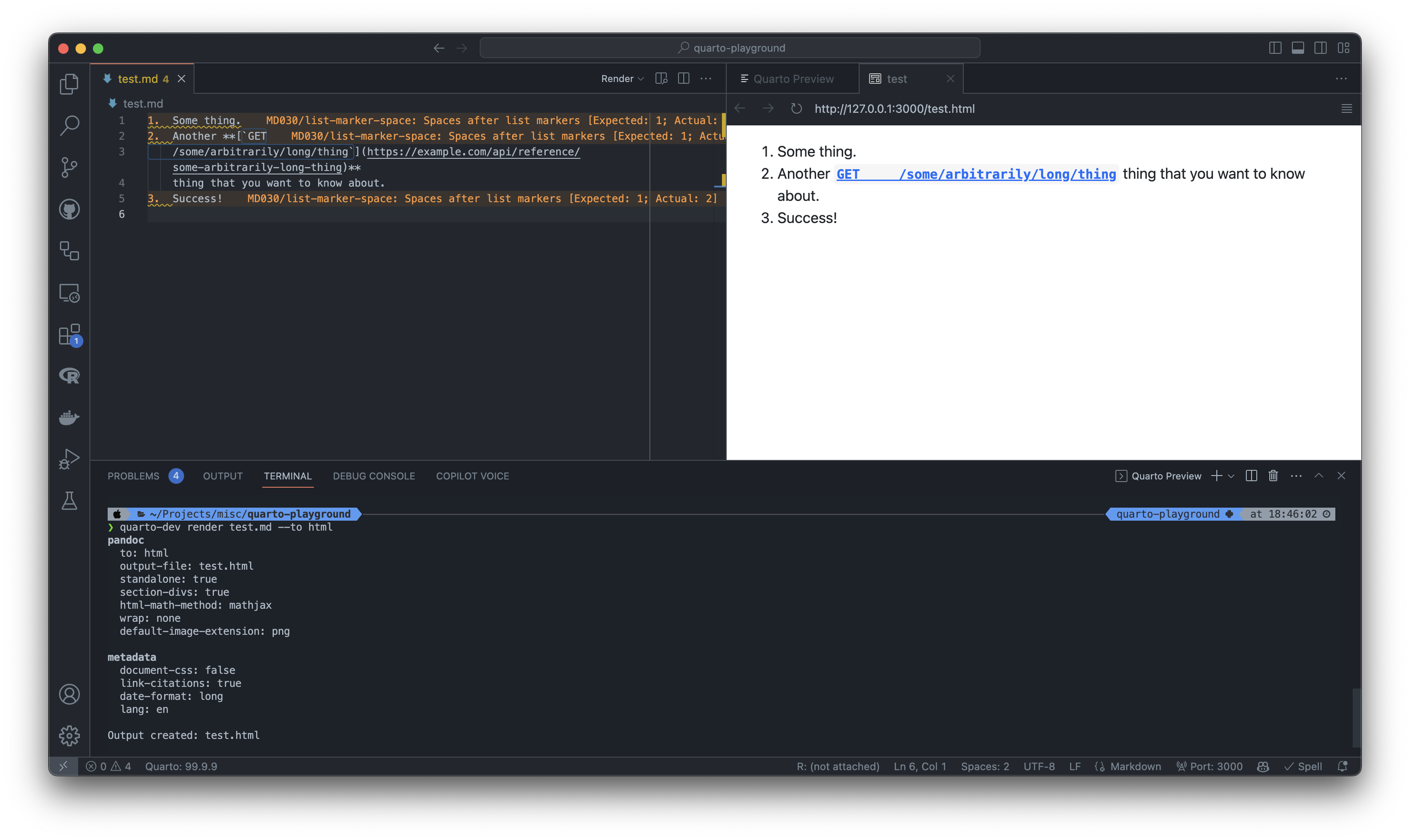Select the Quarto Preview tab
The width and height of the screenshot is (1410, 840).
792,78
